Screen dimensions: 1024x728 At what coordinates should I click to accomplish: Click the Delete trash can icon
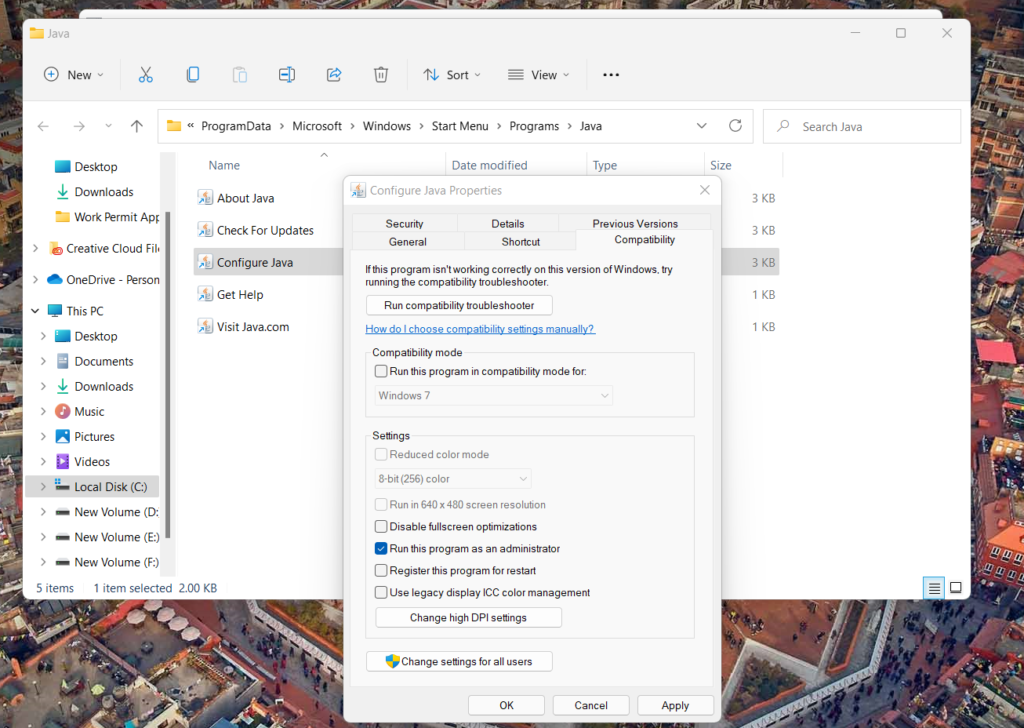coord(381,75)
